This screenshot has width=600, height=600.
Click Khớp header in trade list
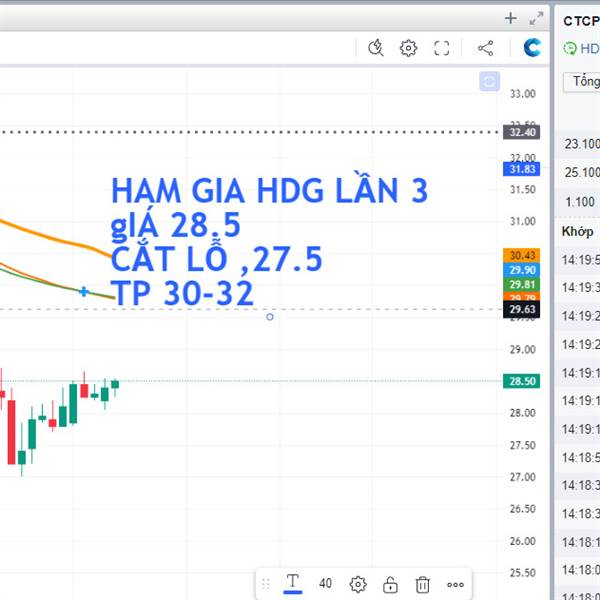(577, 231)
